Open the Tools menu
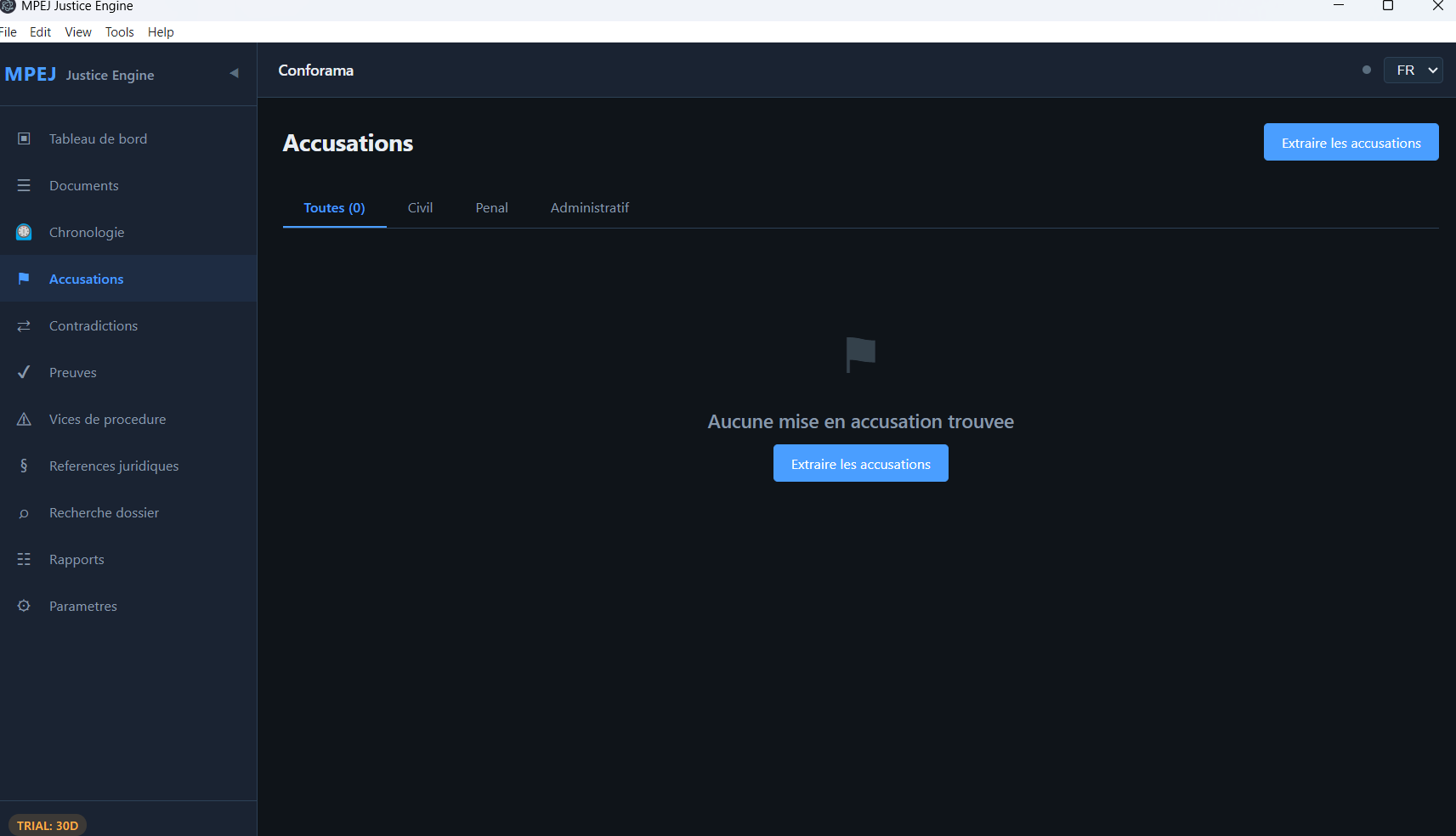Screen dimensions: 1456x836 [x=119, y=32]
